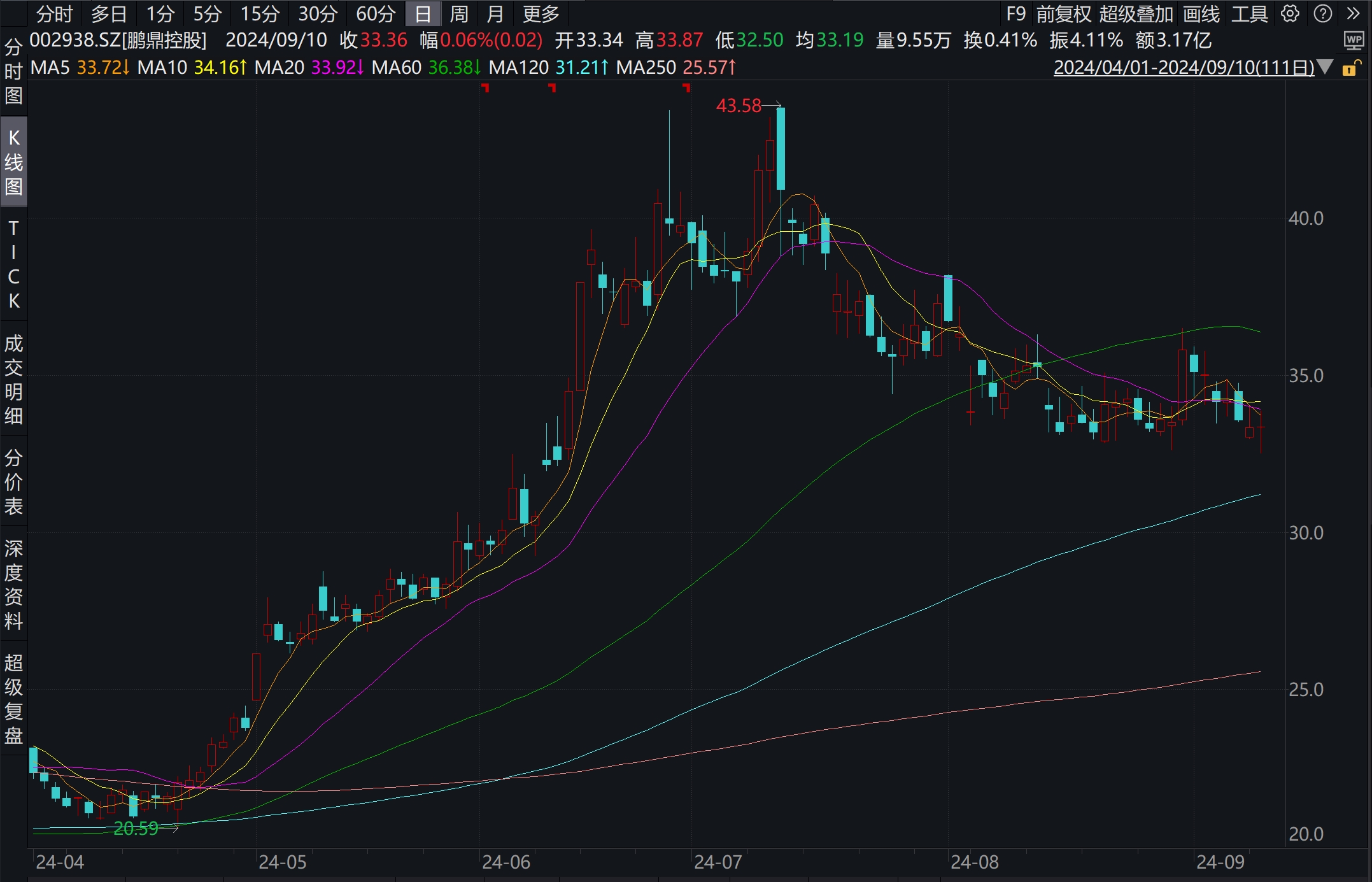The width and height of the screenshot is (1372, 882).
Task: Switch to TICK side panel
Action: tap(13, 264)
